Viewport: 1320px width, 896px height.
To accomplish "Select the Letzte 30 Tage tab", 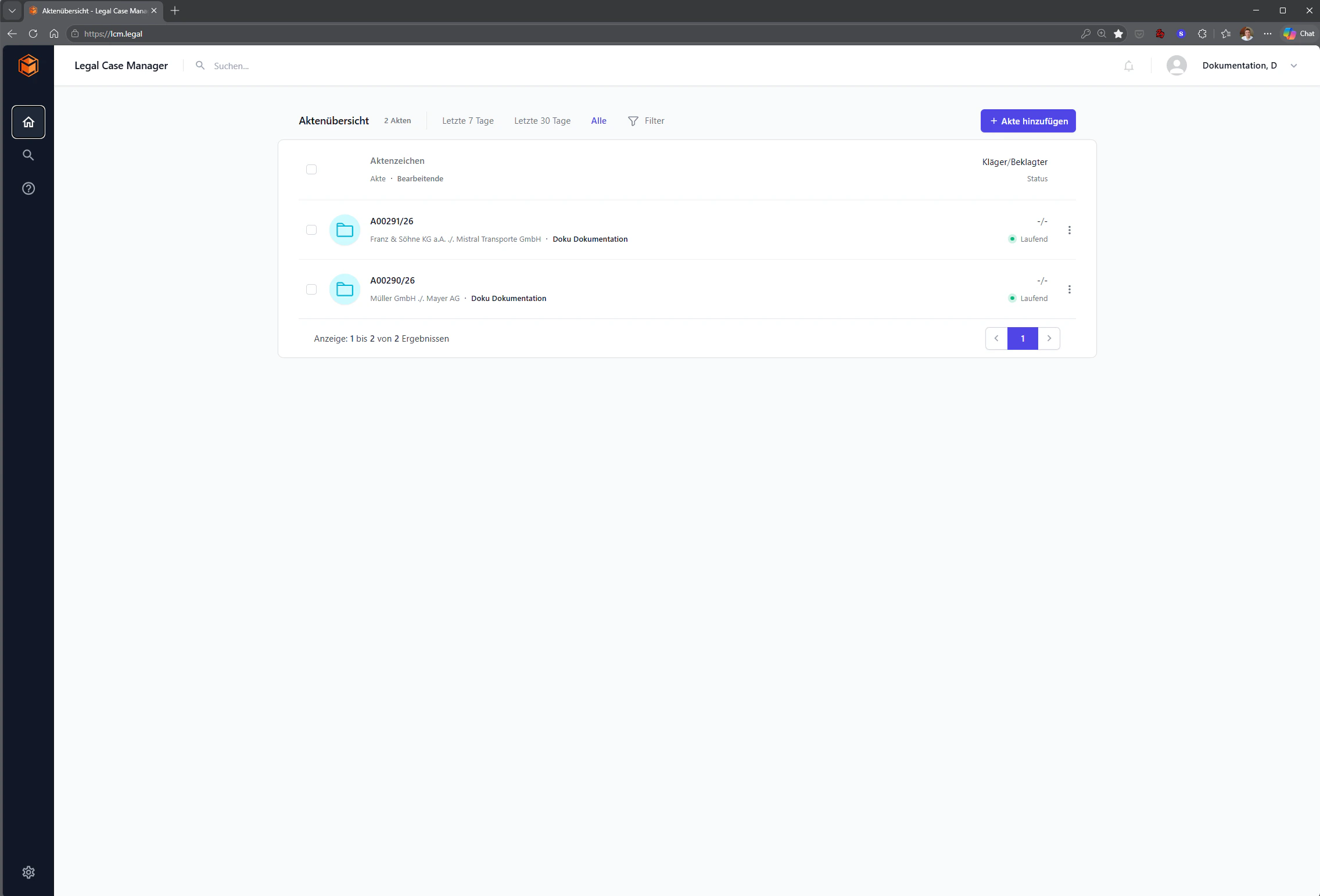I will [542, 121].
